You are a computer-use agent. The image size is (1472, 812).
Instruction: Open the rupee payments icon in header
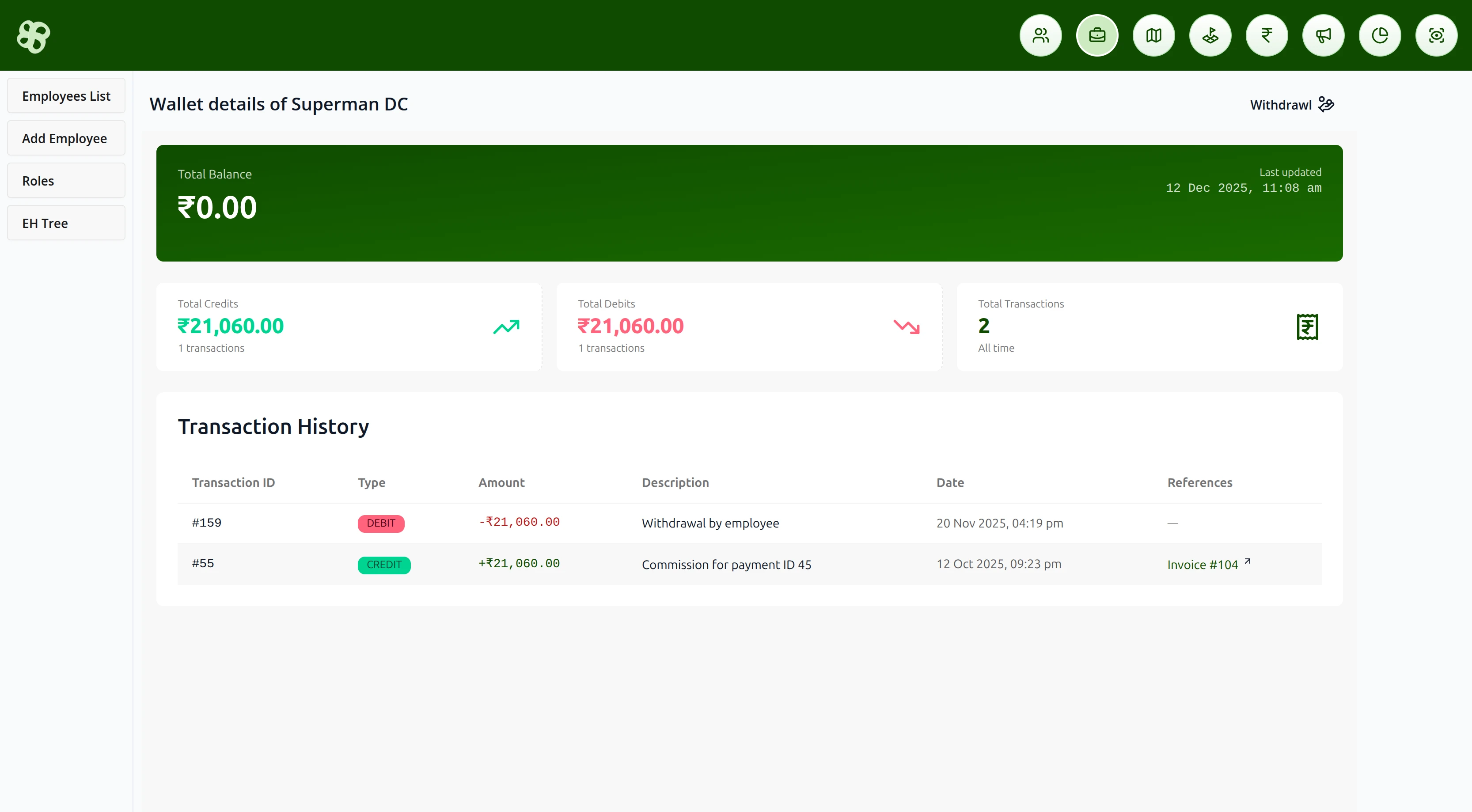pos(1267,35)
